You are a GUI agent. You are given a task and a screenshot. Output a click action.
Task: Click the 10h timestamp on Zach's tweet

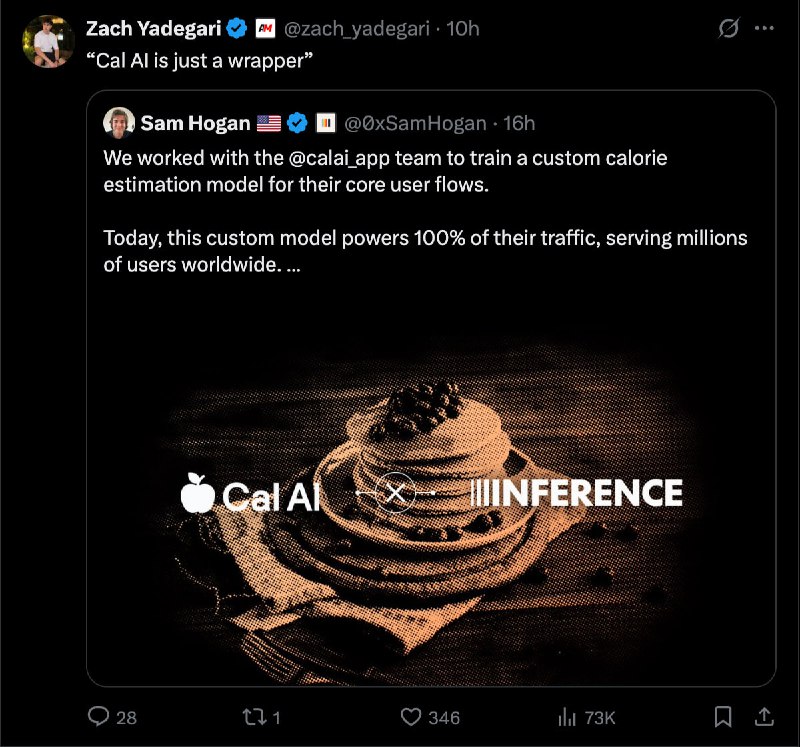462,29
